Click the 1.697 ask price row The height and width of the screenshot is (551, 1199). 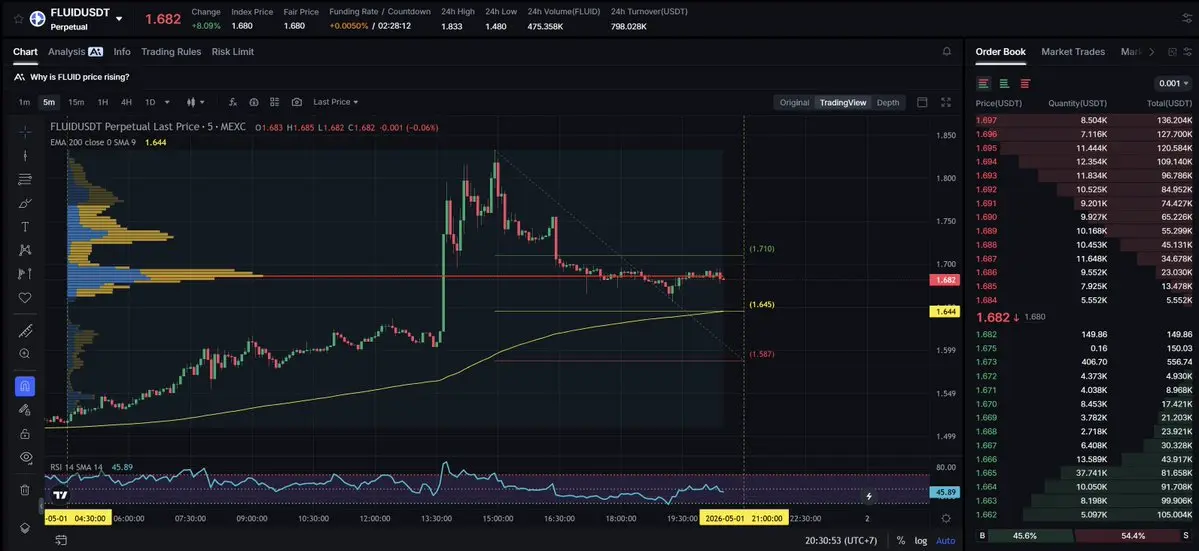(1084, 120)
